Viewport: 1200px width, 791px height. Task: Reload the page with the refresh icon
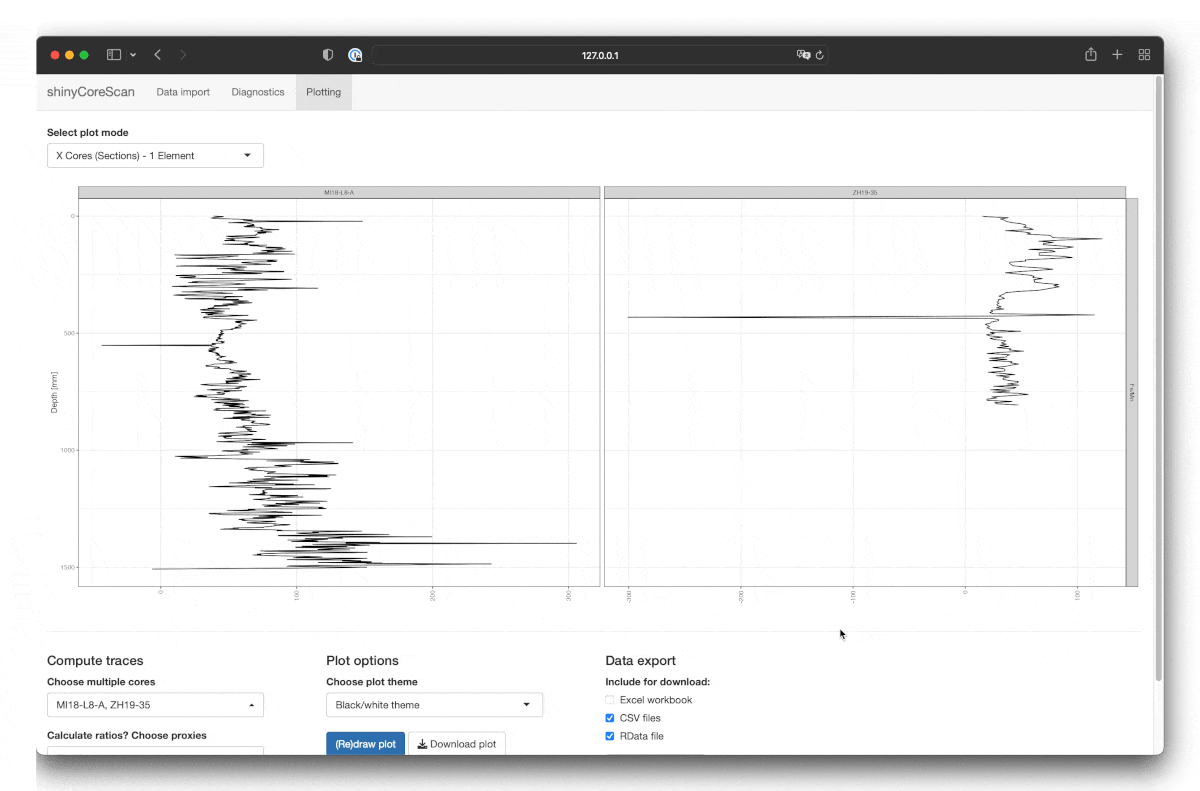(x=820, y=55)
